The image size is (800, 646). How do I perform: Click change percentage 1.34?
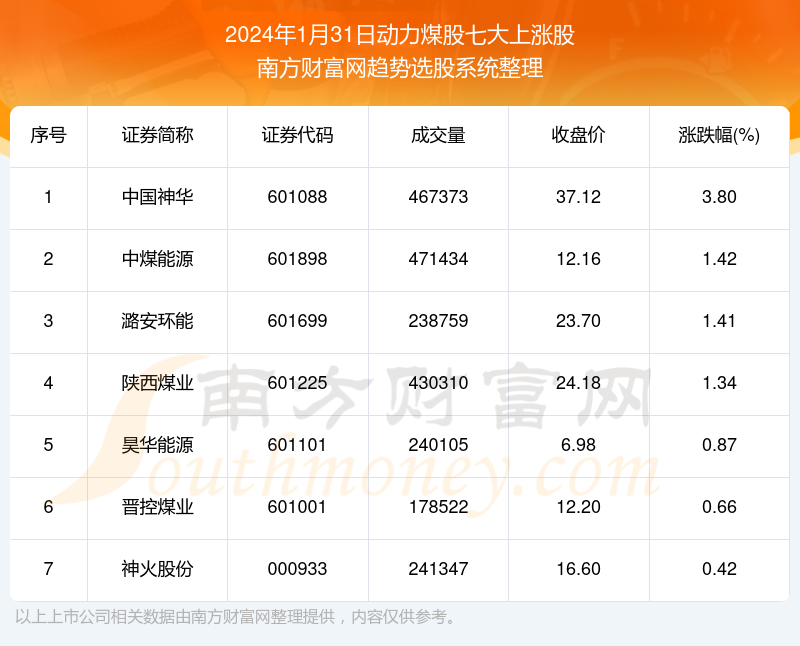(719, 383)
